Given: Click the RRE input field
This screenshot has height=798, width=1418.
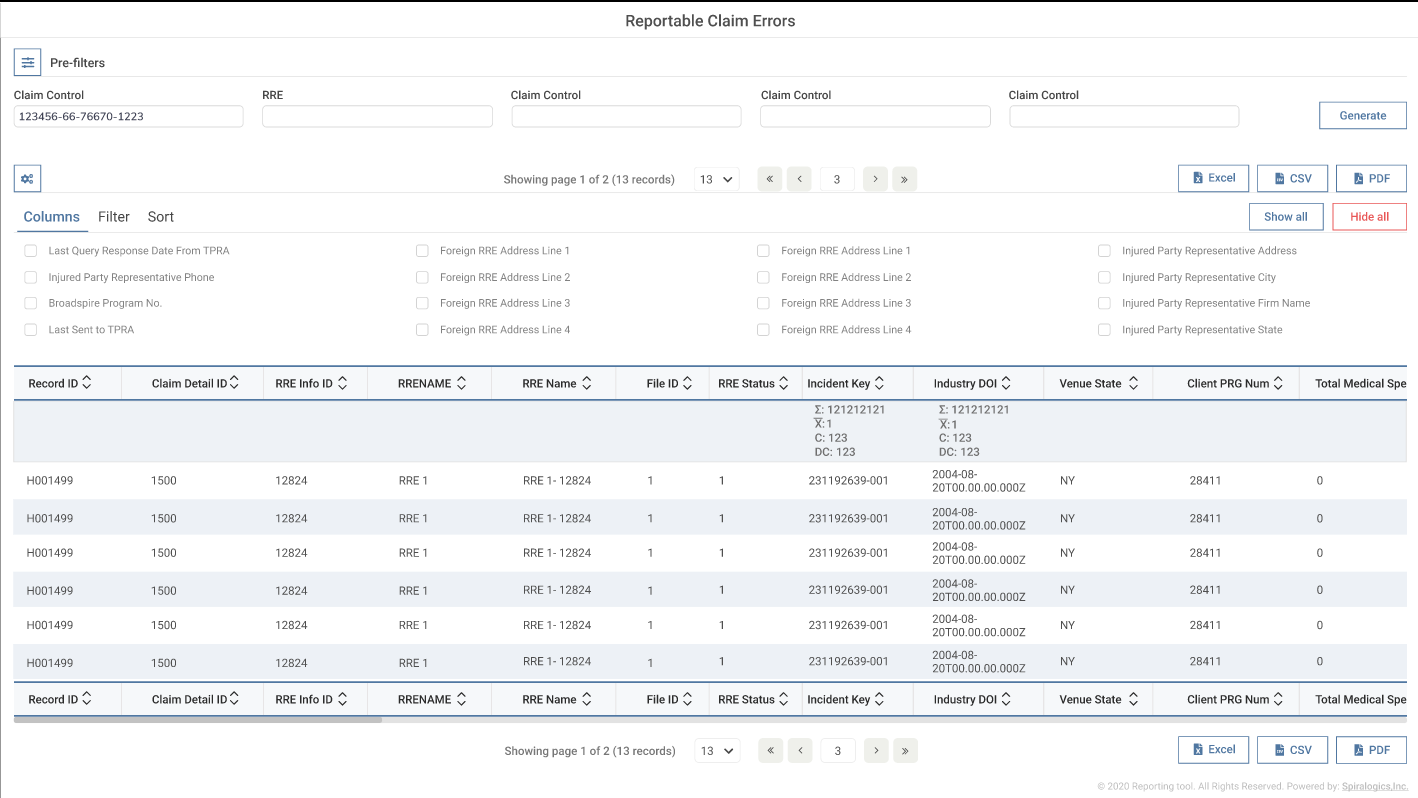Looking at the screenshot, I should [x=377, y=117].
